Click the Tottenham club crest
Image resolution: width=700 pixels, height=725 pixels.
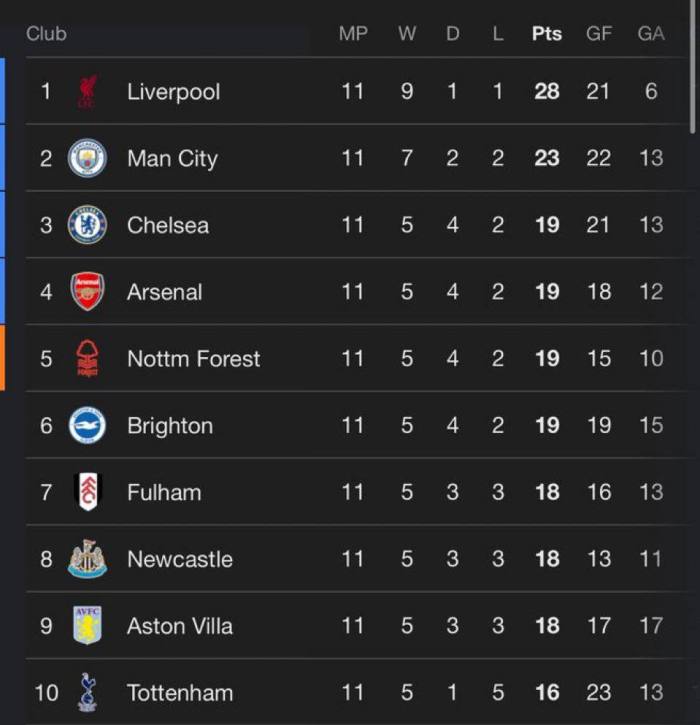point(87,692)
